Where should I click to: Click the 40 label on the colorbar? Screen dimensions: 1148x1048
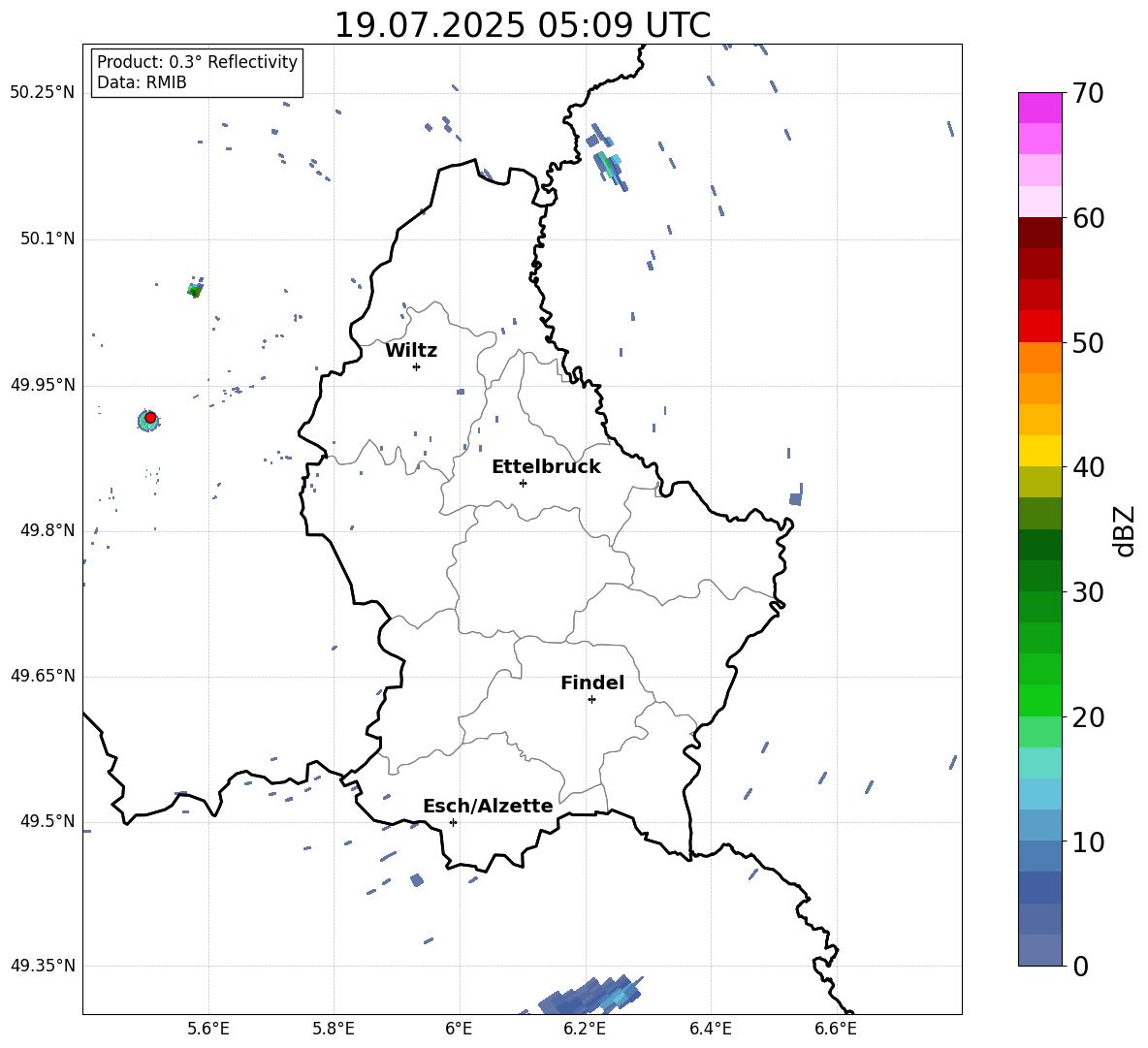click(1089, 467)
